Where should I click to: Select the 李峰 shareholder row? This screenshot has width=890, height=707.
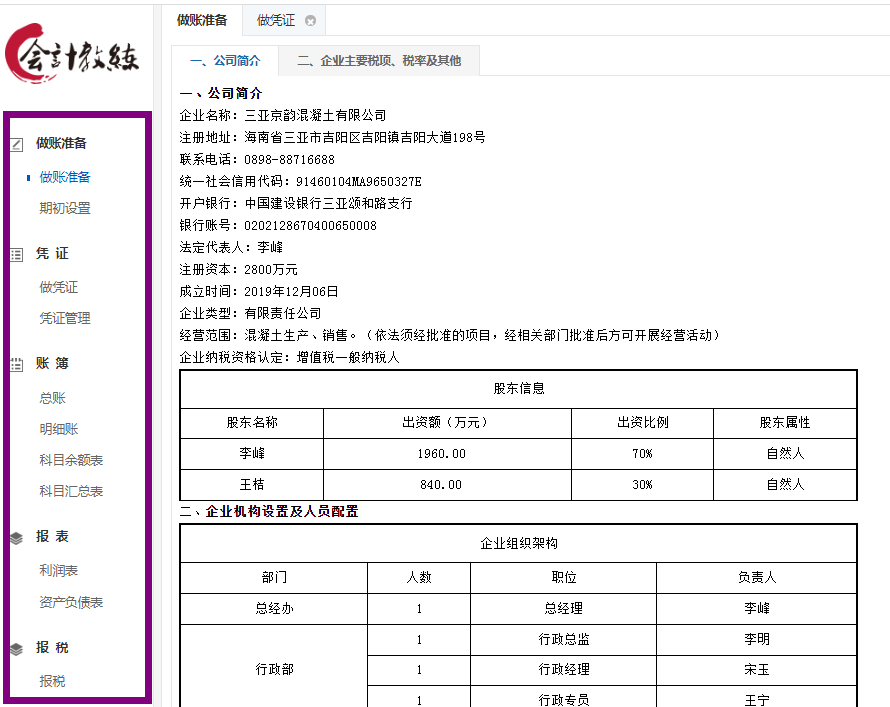[251, 453]
